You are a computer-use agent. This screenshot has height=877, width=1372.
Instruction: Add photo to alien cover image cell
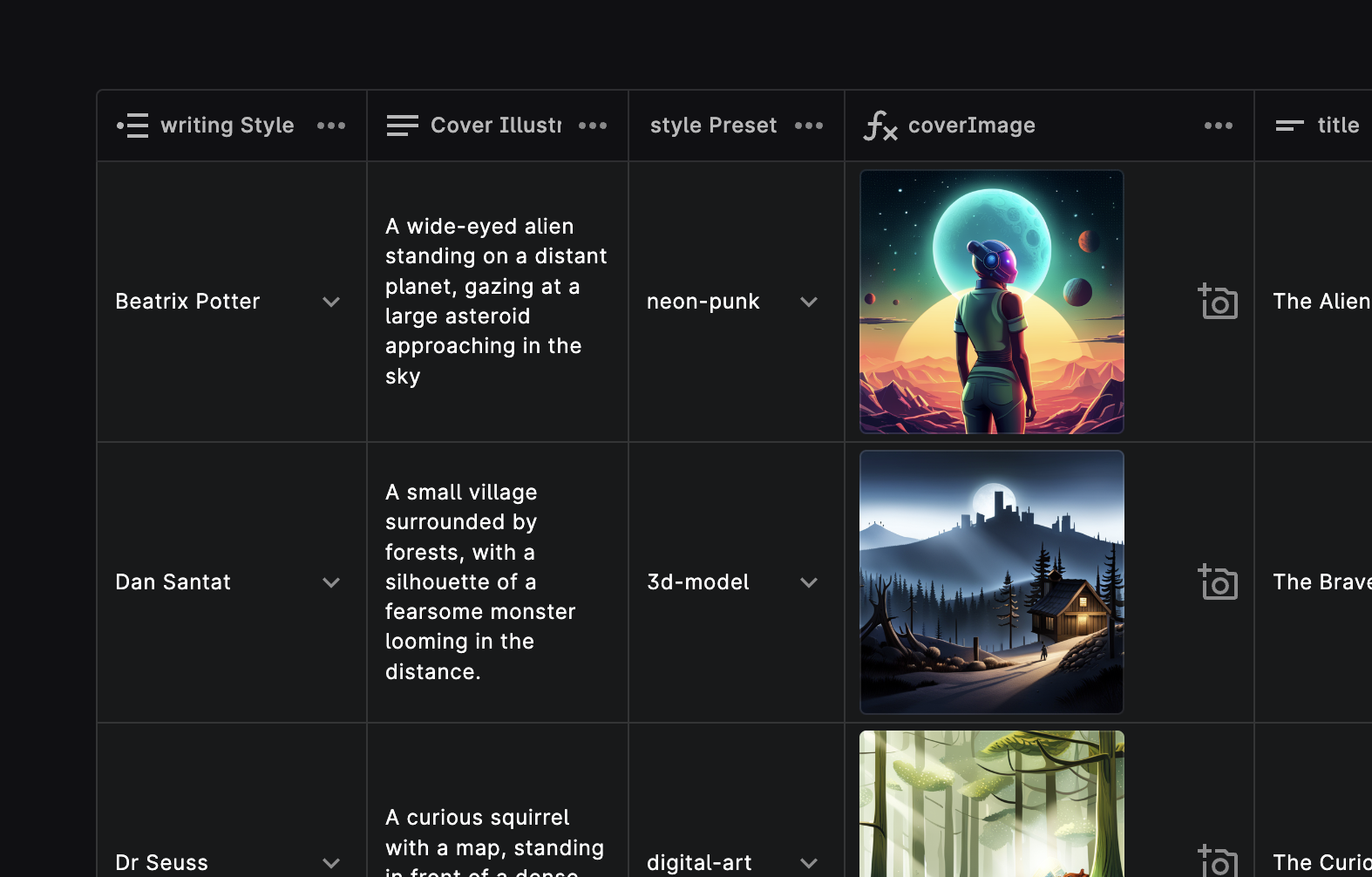1218,302
